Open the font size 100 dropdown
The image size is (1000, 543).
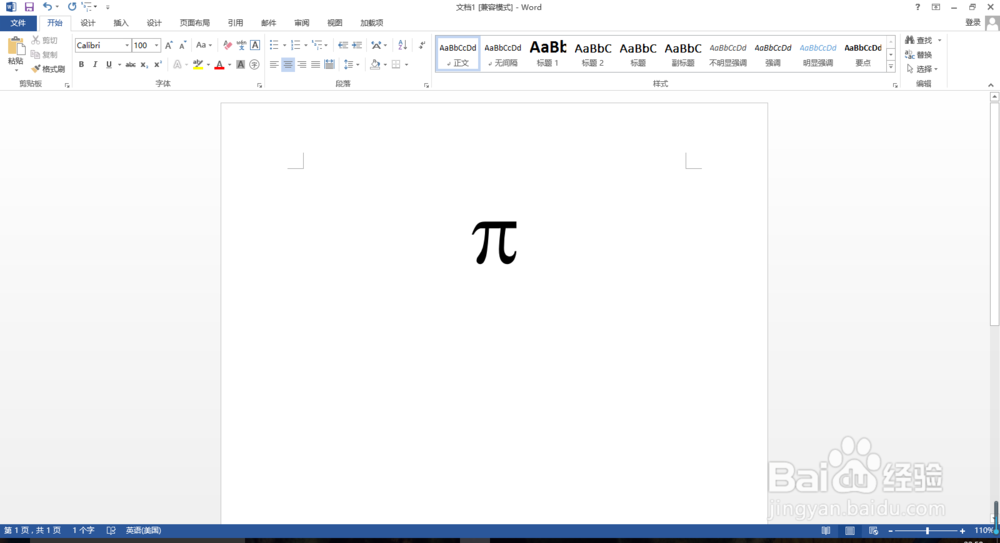pyautogui.click(x=156, y=45)
